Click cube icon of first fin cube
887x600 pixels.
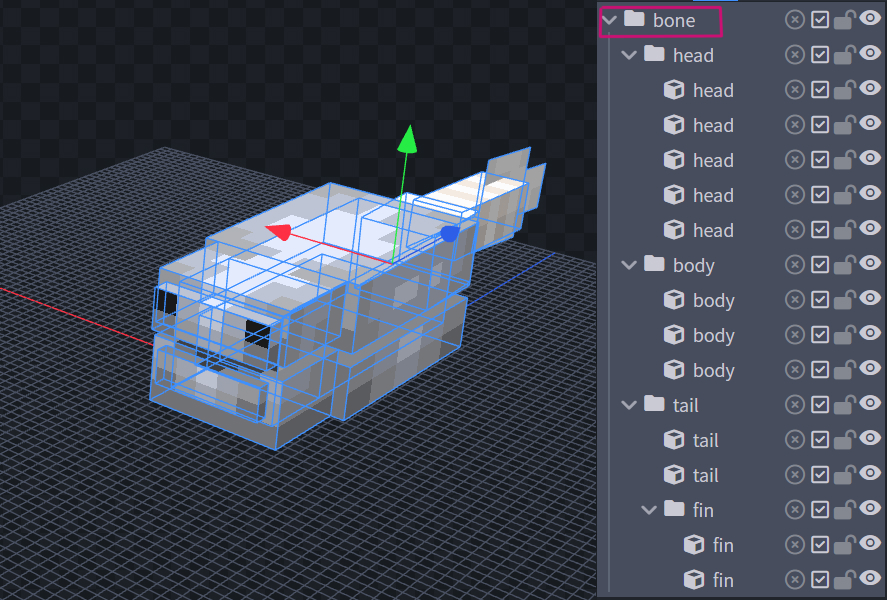694,545
